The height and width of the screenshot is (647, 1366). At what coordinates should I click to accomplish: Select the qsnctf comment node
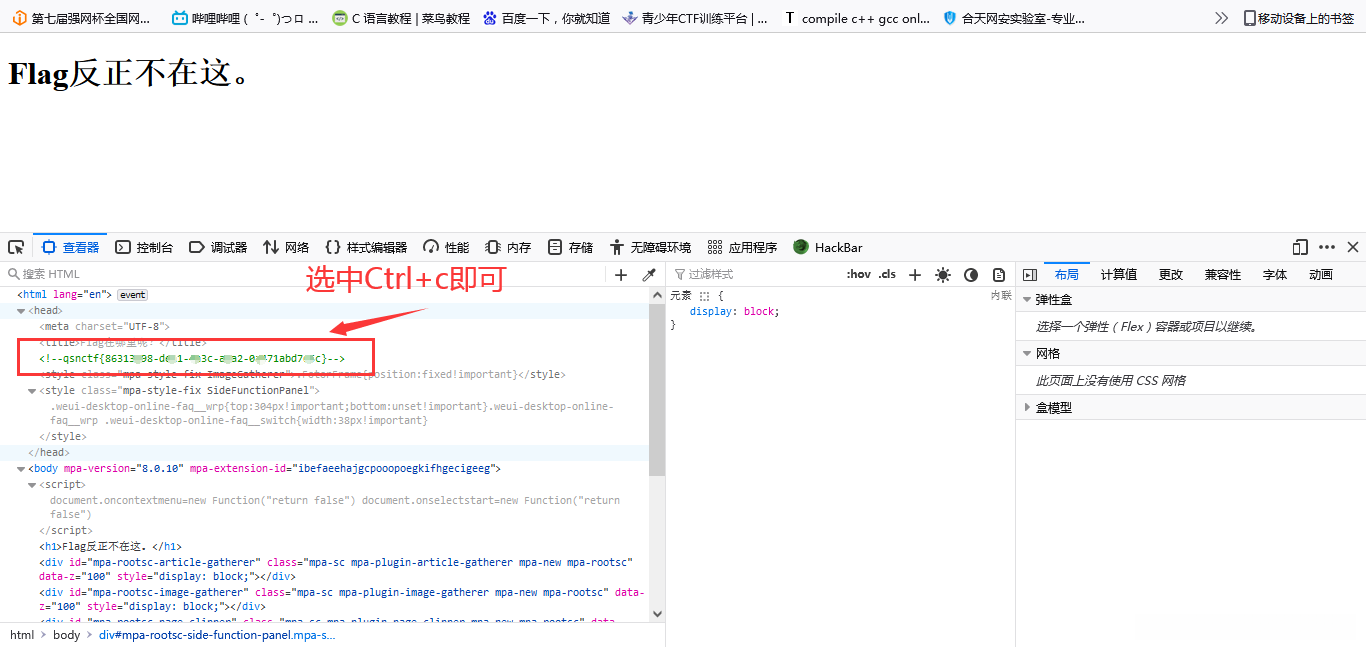coord(192,358)
